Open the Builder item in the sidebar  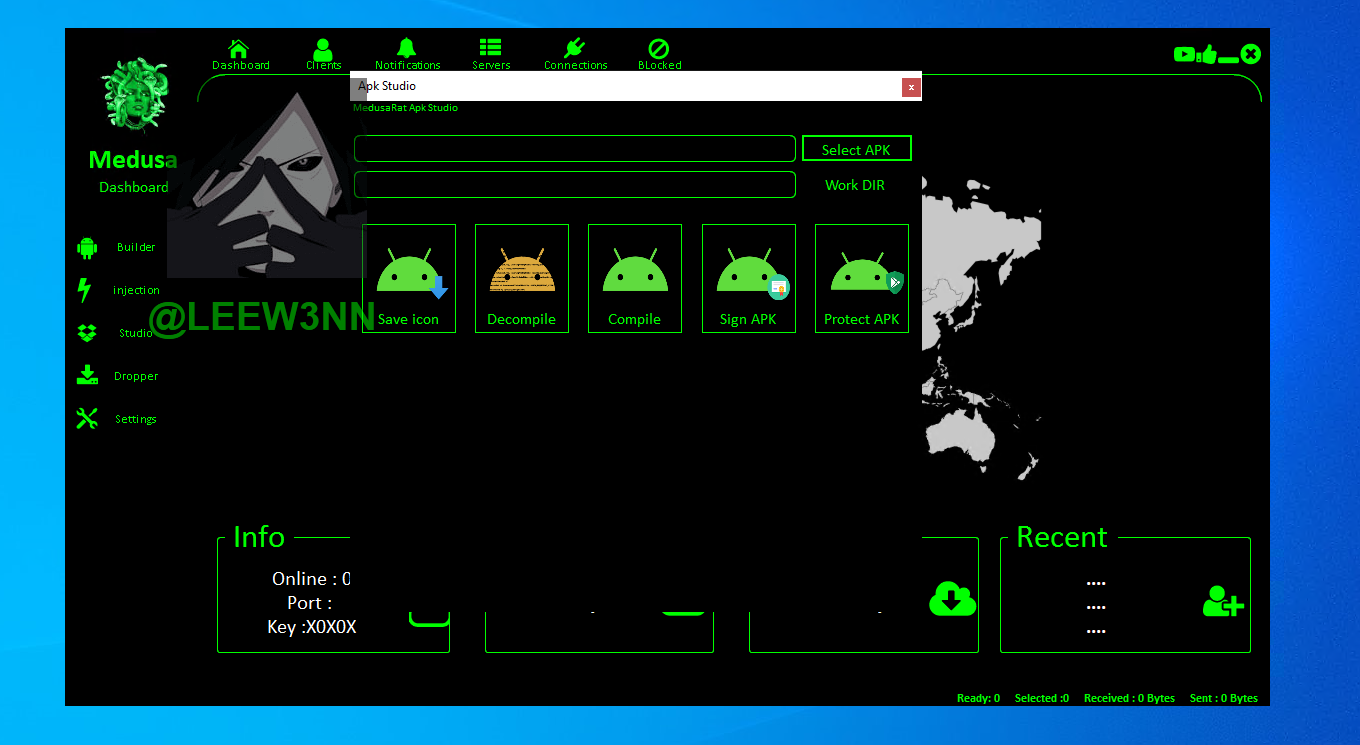coord(135,247)
